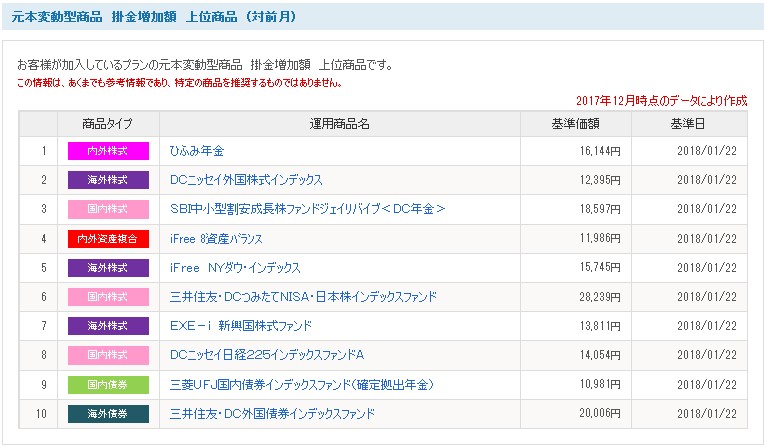Select the price 13,811円
This screenshot has height=448, width=767.
coord(600,326)
